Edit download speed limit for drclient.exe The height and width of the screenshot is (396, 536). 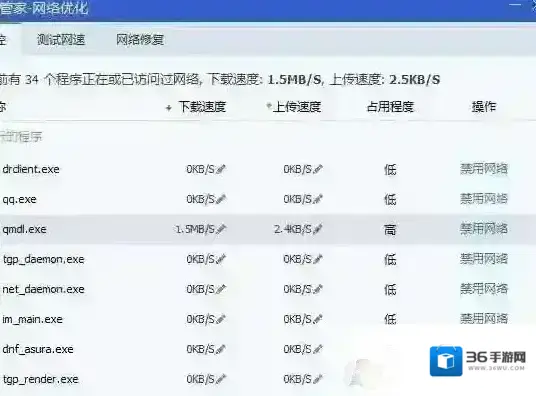[221, 169]
